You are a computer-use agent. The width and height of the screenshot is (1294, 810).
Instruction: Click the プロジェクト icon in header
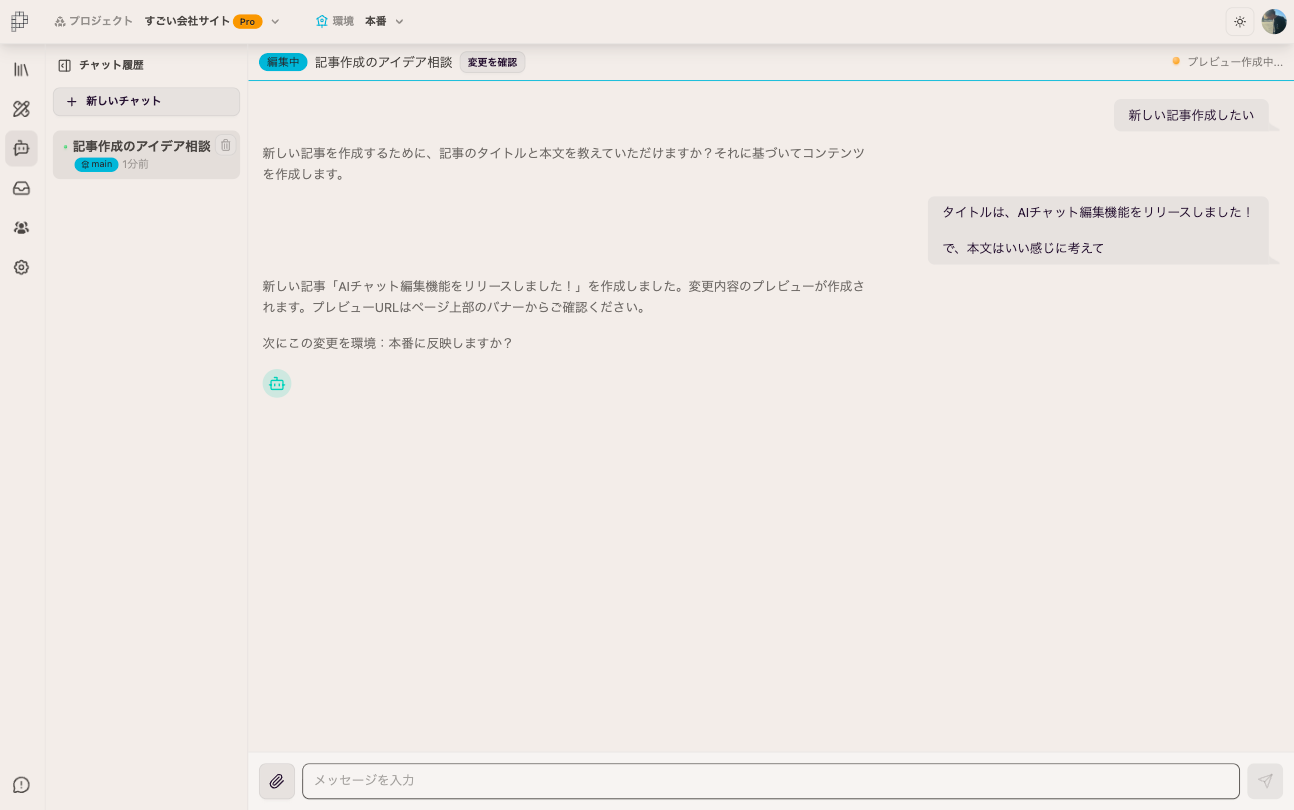(x=60, y=21)
